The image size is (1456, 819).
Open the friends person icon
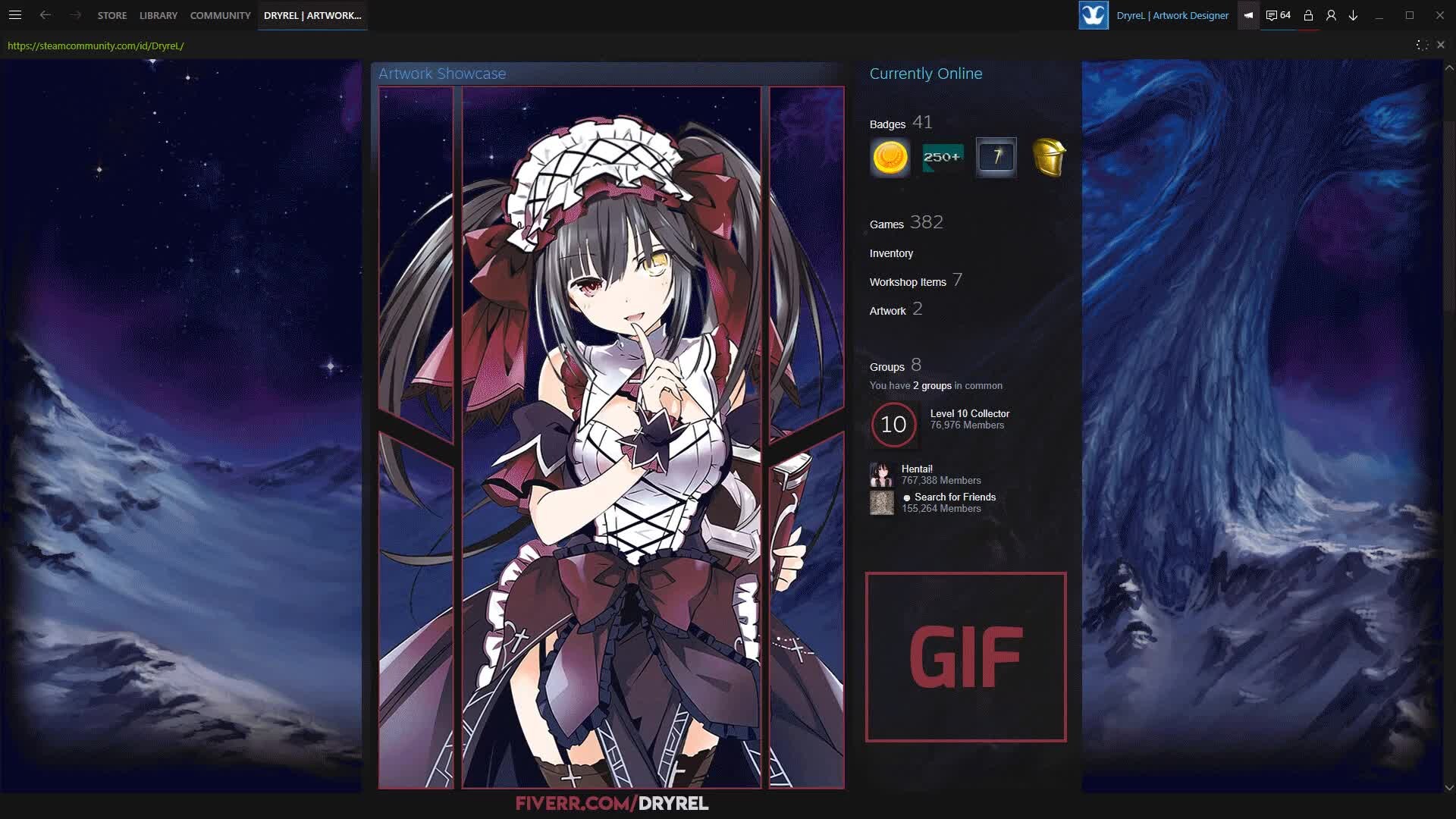1331,15
